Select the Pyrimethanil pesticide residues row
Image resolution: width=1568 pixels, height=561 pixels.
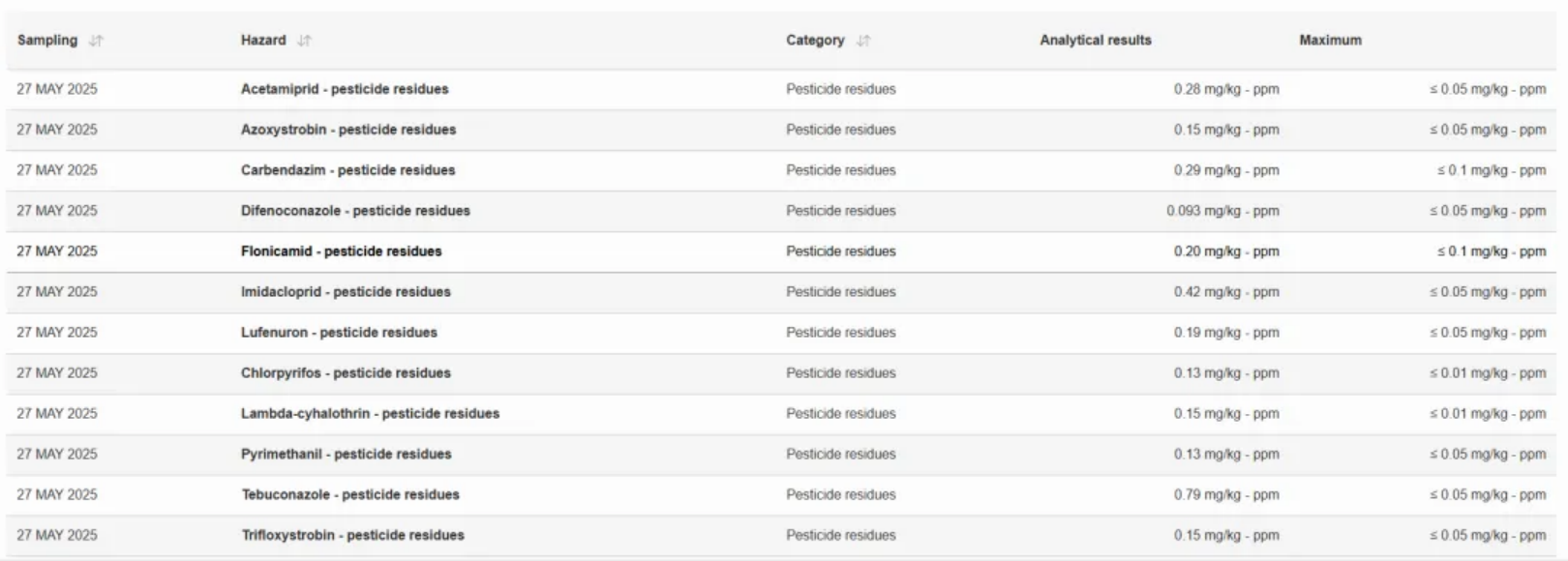346,455
